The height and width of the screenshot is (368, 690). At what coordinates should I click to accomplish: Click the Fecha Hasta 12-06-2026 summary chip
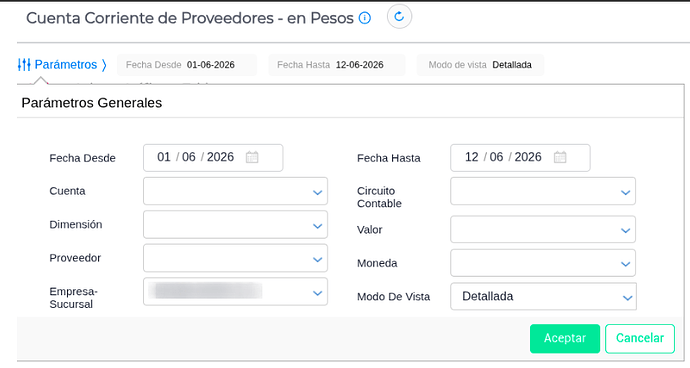(x=337, y=65)
